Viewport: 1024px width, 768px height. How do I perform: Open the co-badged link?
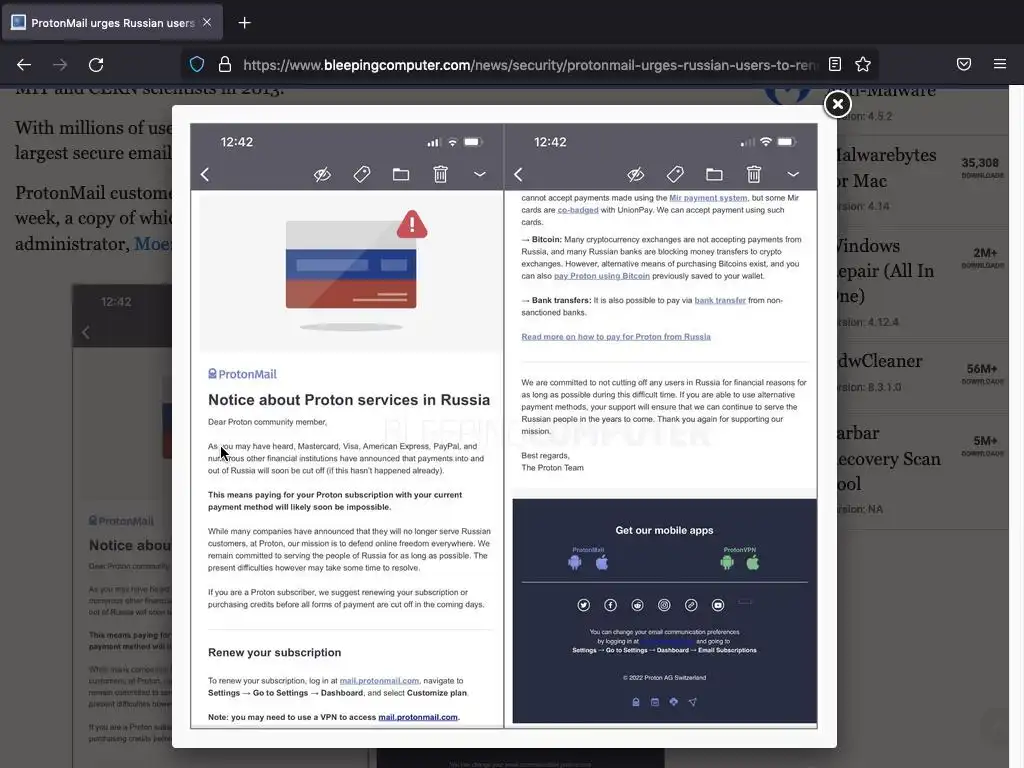click(578, 210)
